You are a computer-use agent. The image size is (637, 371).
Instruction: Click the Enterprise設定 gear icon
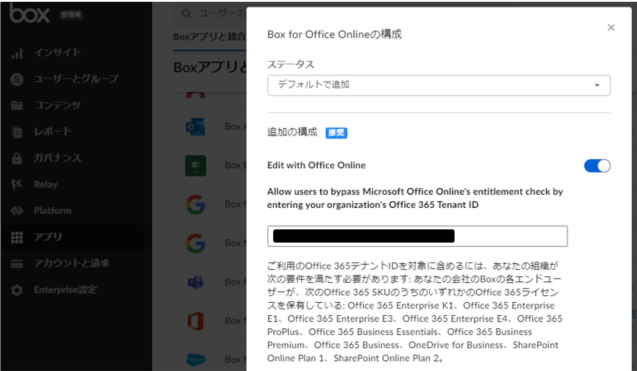click(x=17, y=290)
